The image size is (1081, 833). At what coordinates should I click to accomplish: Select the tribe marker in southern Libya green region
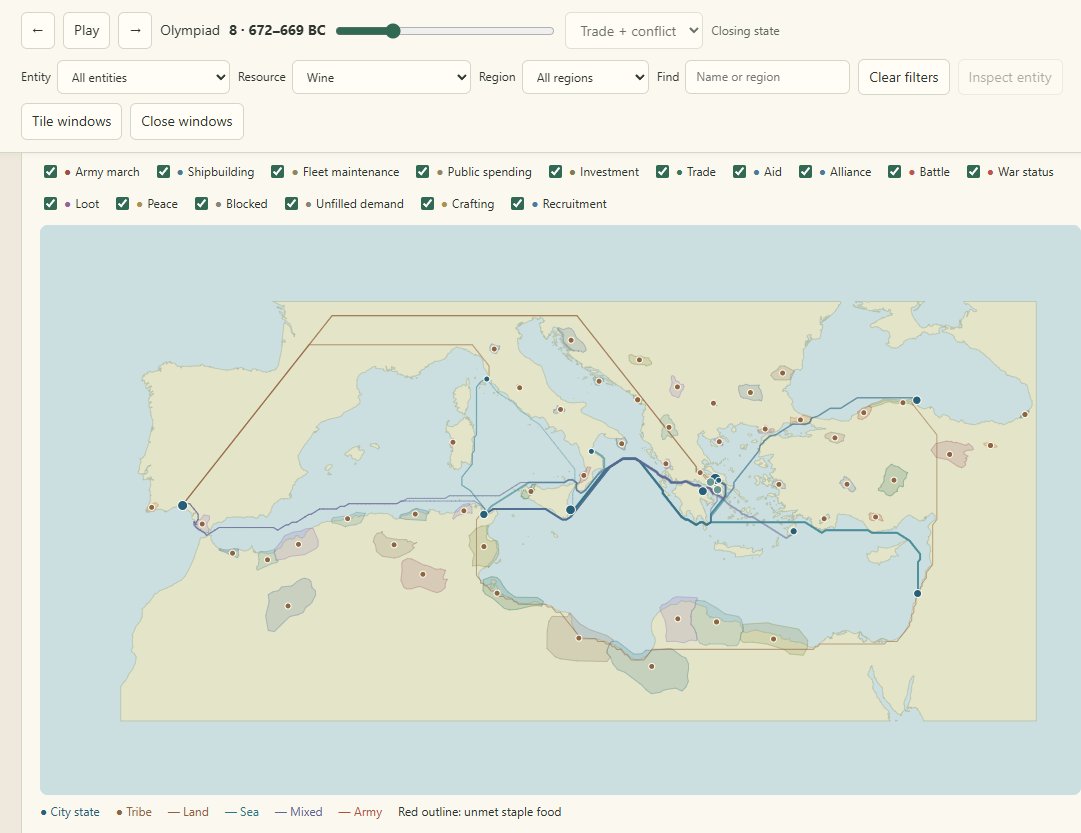click(651, 666)
